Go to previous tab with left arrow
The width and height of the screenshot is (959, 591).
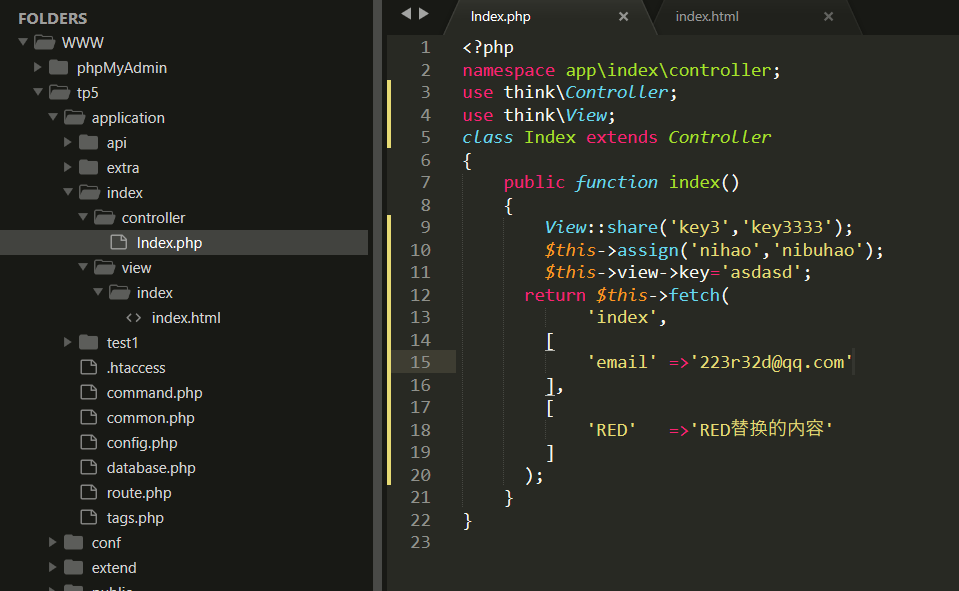[406, 13]
